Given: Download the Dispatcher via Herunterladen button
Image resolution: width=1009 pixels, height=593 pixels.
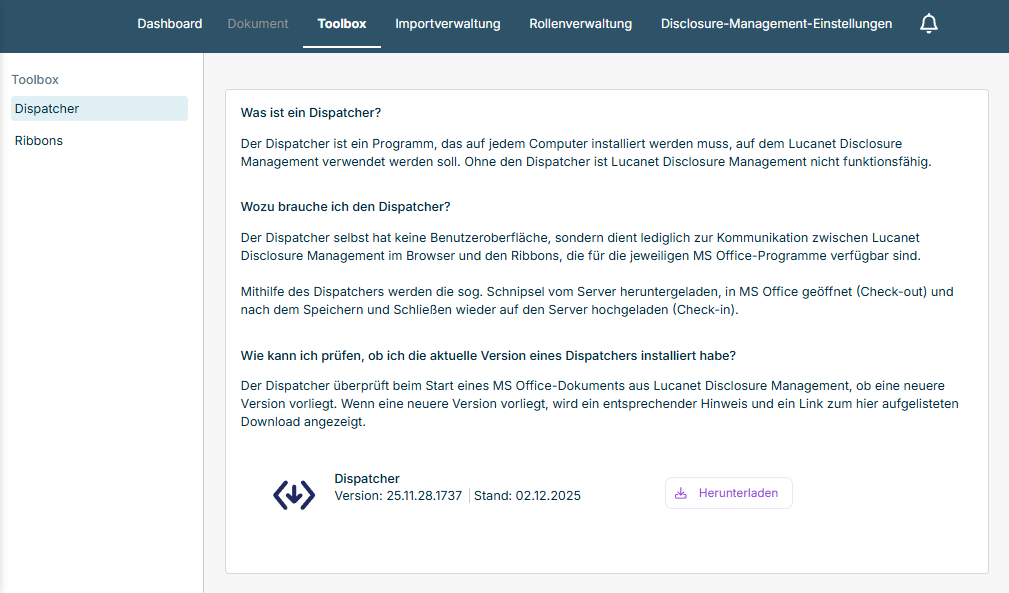Looking at the screenshot, I should click(728, 492).
